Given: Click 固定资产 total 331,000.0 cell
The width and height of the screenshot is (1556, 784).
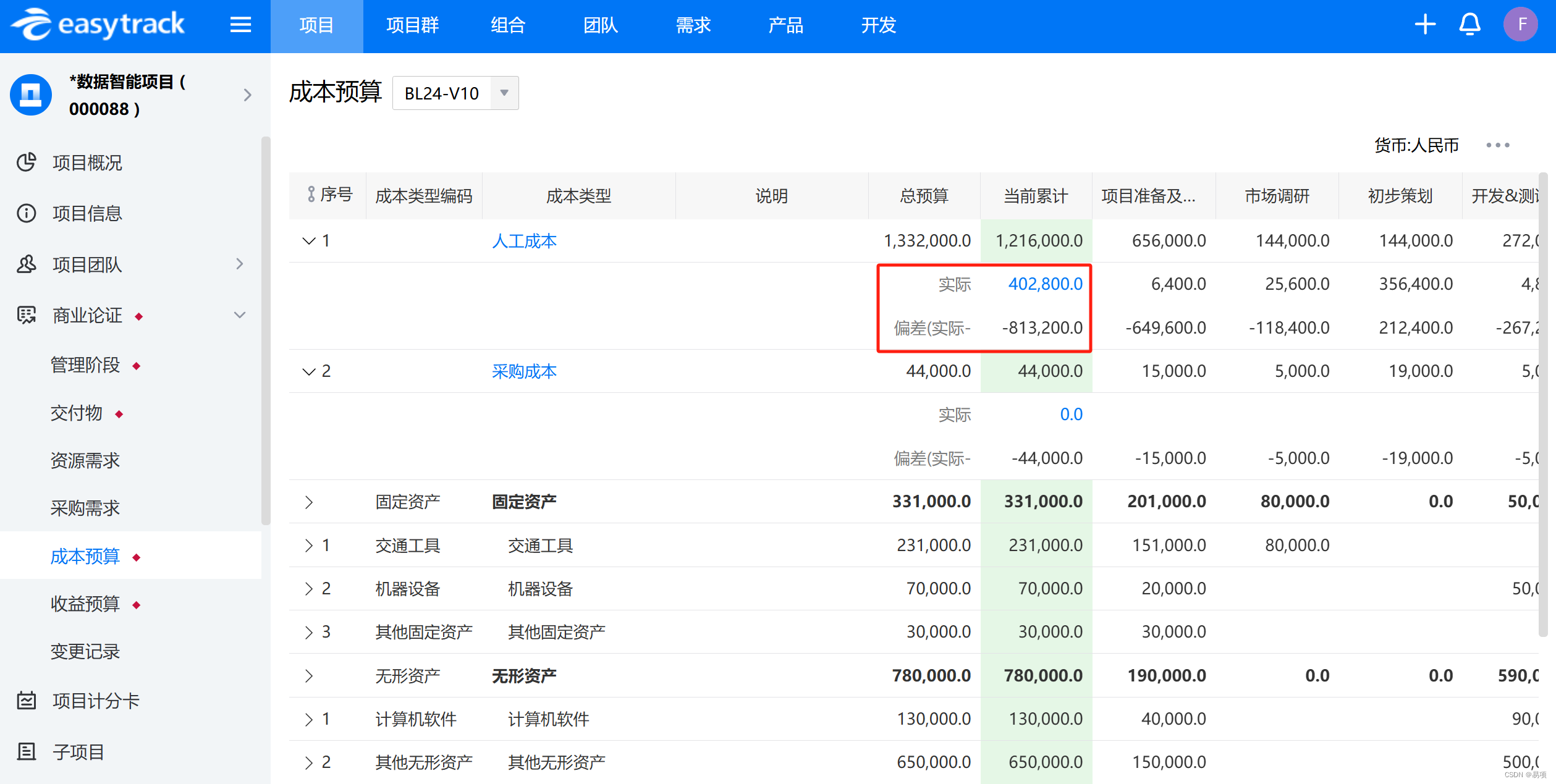Looking at the screenshot, I should [x=931, y=502].
